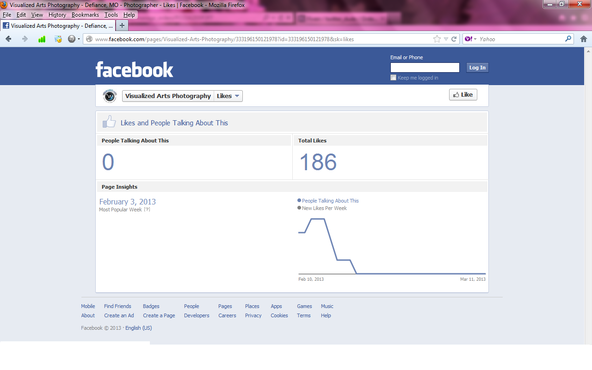This screenshot has width=592, height=370.
Task: Go back with the browser back arrow
Action: click(8, 39)
